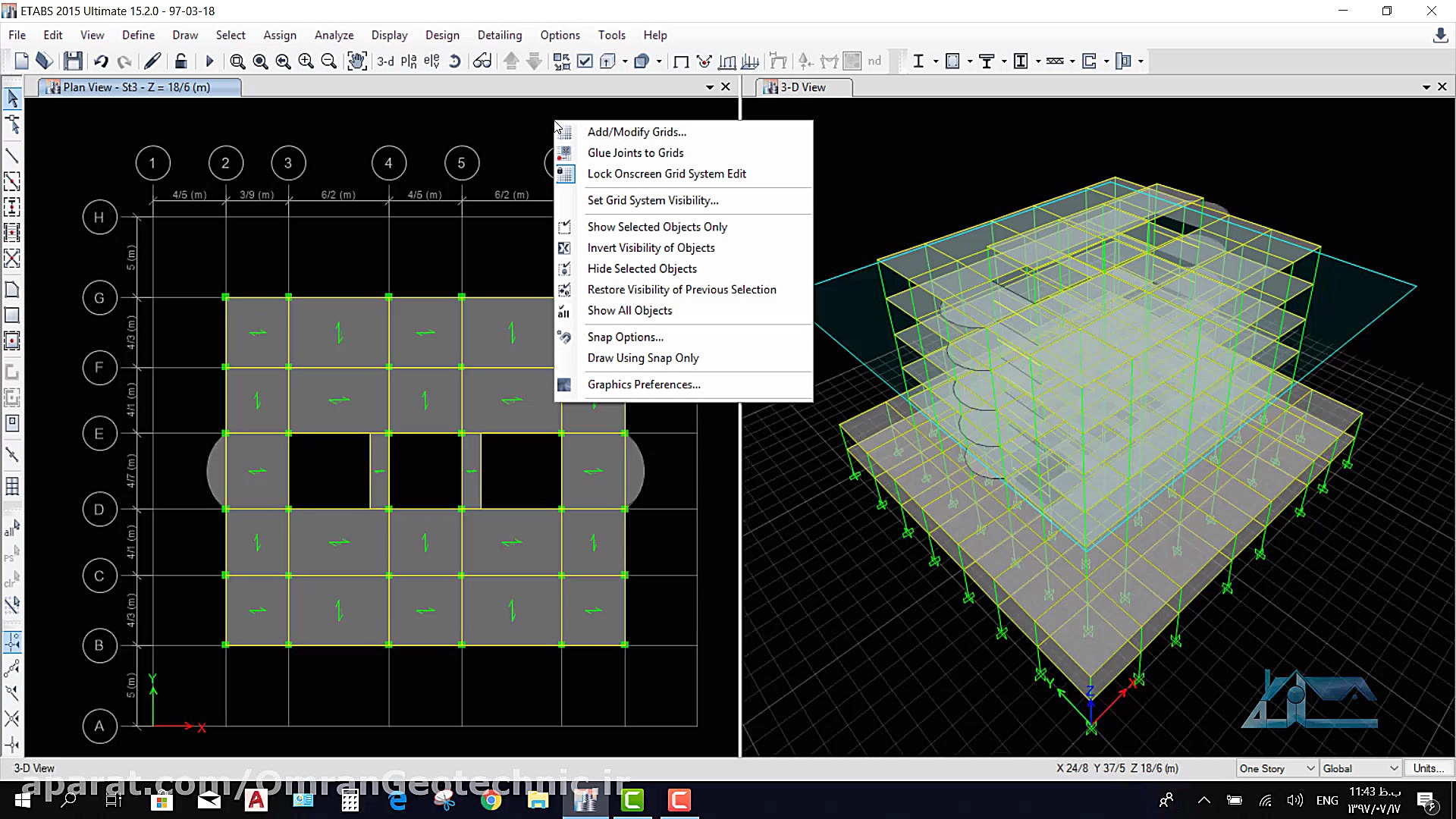1456x819 pixels.
Task: Click the Units... button
Action: click(1428, 768)
